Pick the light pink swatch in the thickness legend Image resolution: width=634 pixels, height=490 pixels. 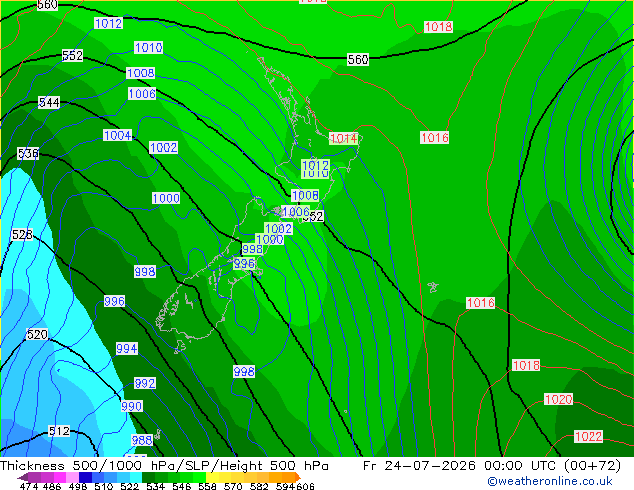pyautogui.click(x=72, y=477)
